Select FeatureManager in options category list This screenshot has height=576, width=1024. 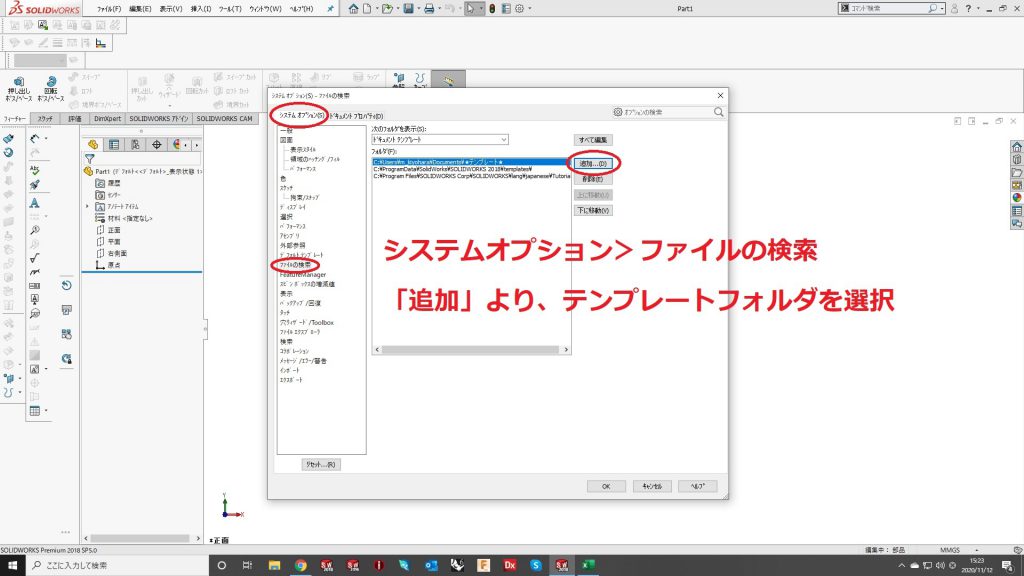click(302, 275)
